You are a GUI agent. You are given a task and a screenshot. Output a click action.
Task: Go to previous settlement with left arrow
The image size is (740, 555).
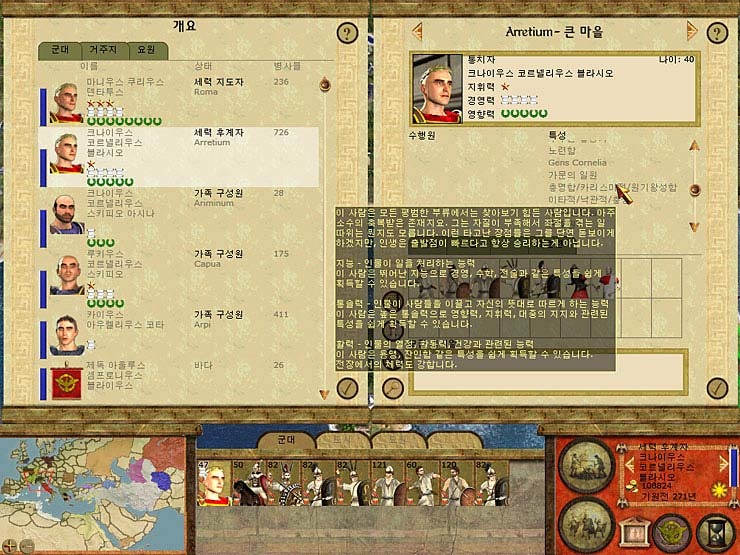417,32
